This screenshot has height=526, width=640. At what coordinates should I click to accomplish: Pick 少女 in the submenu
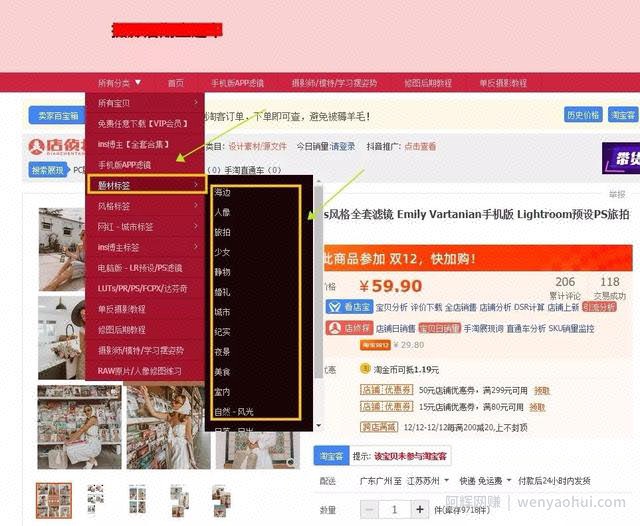pos(222,252)
